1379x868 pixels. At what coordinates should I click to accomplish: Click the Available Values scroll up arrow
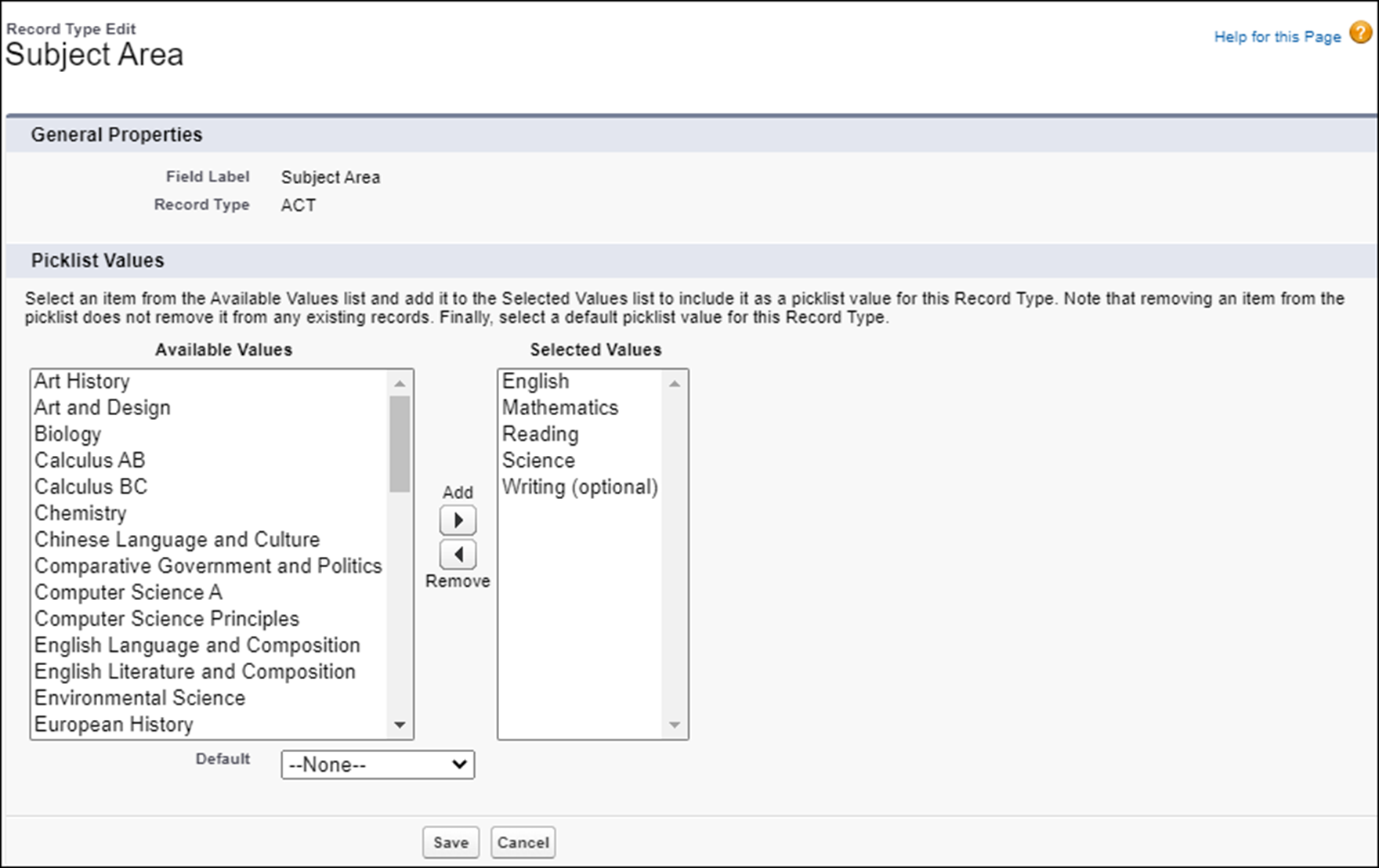coord(400,383)
